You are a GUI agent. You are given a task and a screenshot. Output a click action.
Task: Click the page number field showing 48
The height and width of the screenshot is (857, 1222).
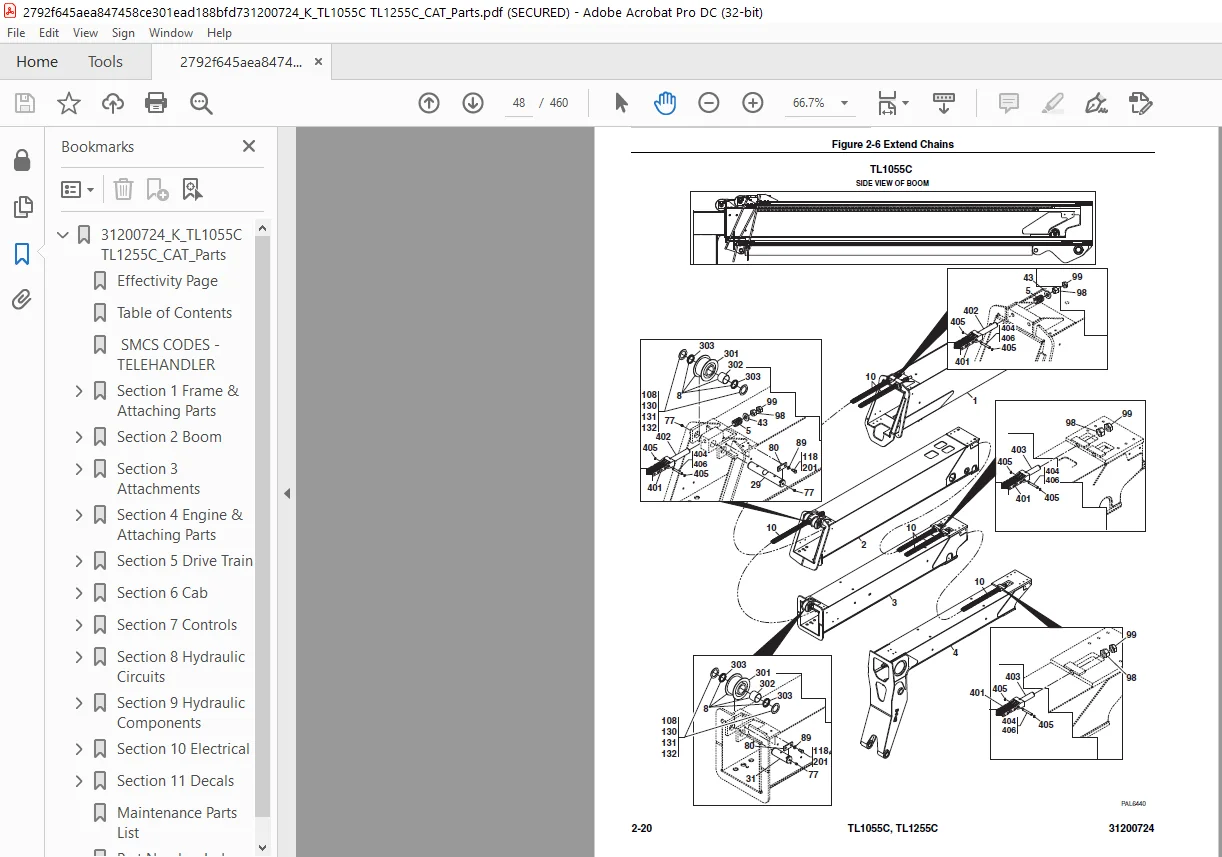[519, 103]
